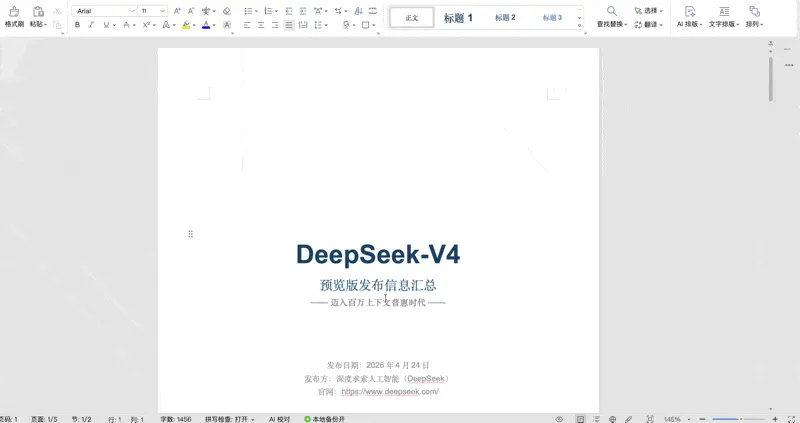Clear formatting with the eraser icon
This screenshot has height=423, width=800.
tap(227, 11)
